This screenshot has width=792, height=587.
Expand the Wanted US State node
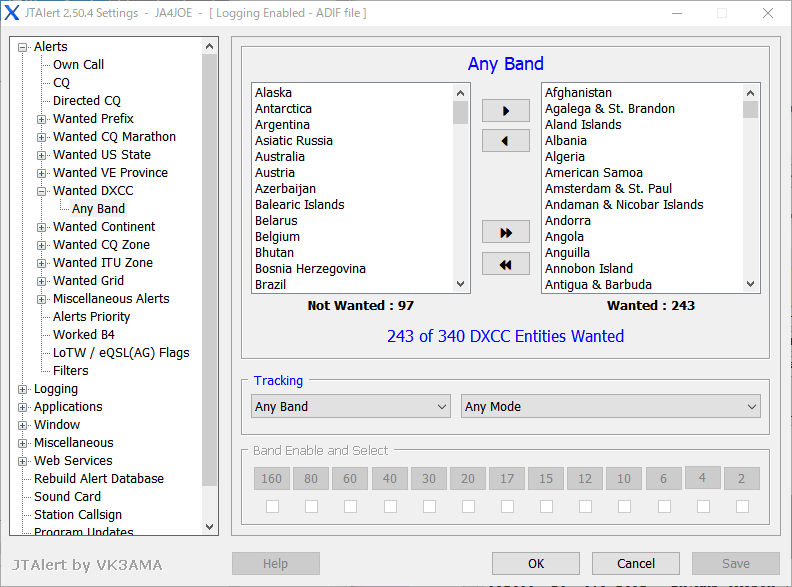click(41, 155)
